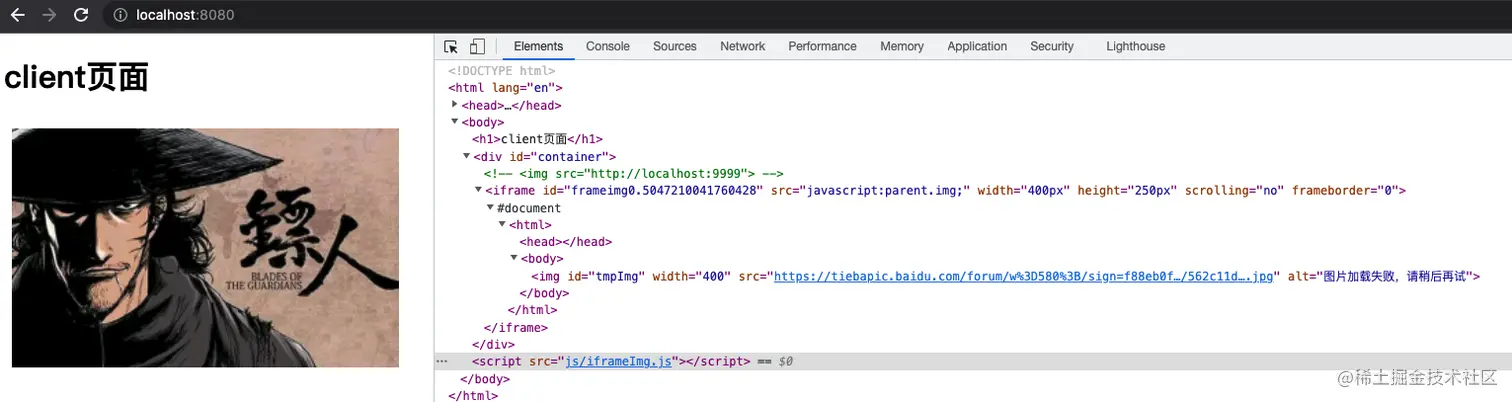Expand the collapsed head node

click(x=455, y=104)
